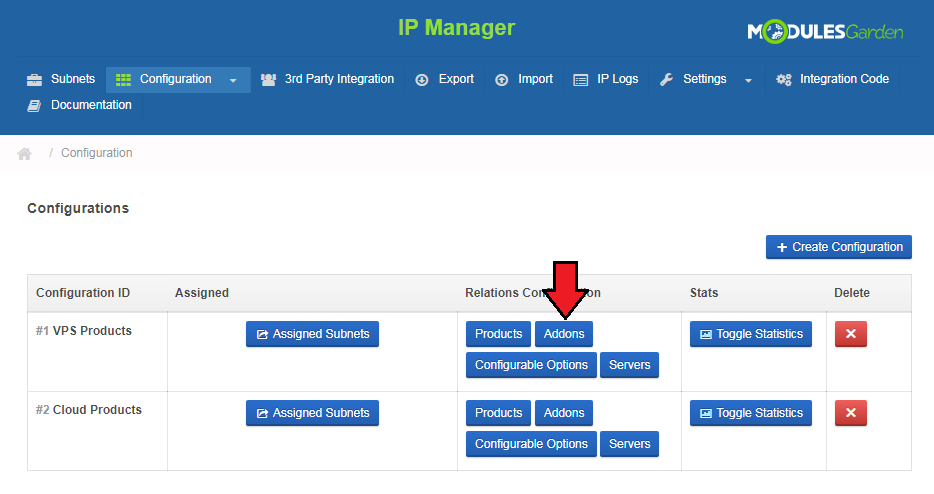
Task: Expand the Settings menu dropdown arrow
Action: [748, 80]
